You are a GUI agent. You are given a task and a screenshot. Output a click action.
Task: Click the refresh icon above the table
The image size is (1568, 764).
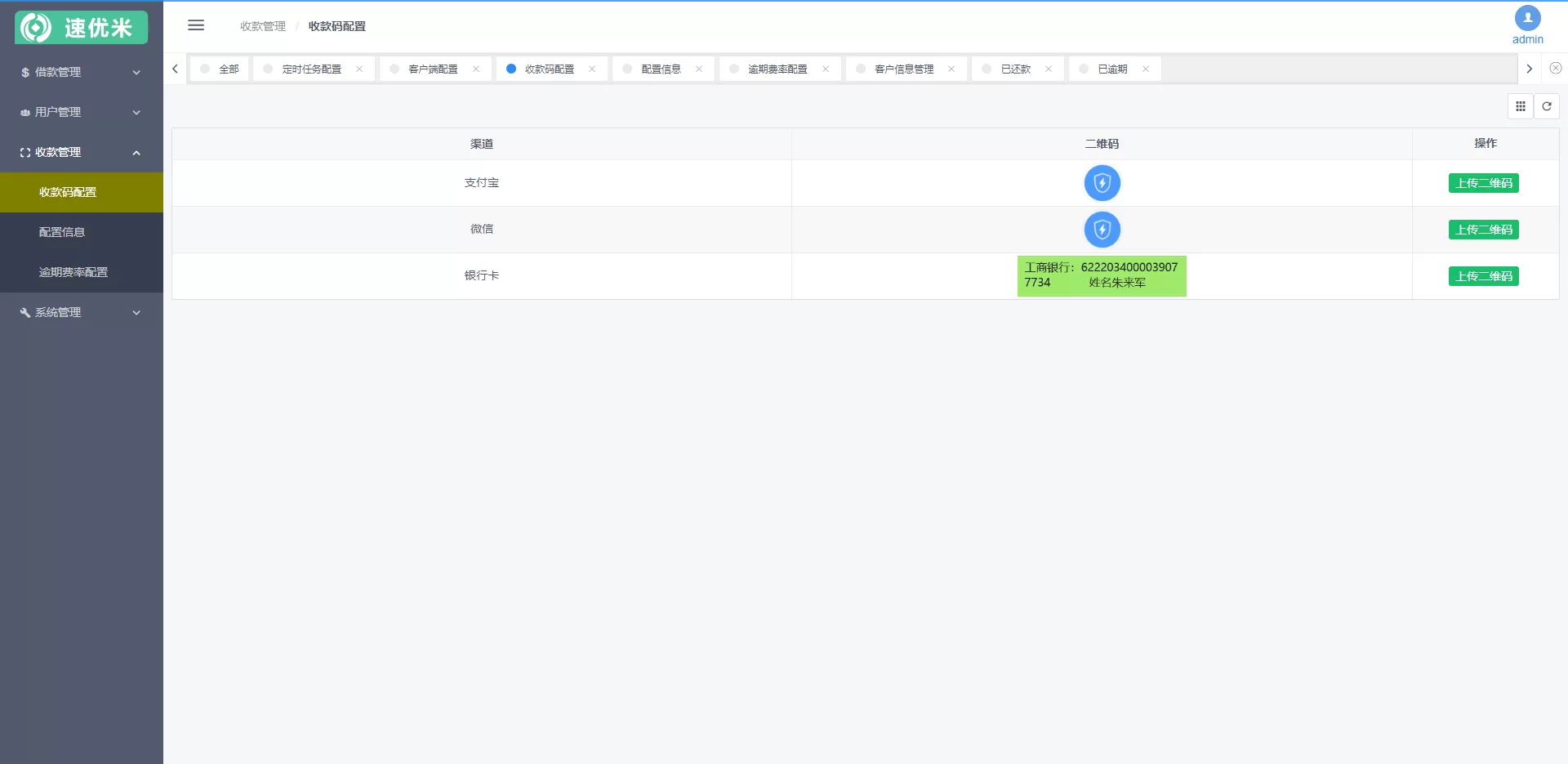(x=1546, y=106)
